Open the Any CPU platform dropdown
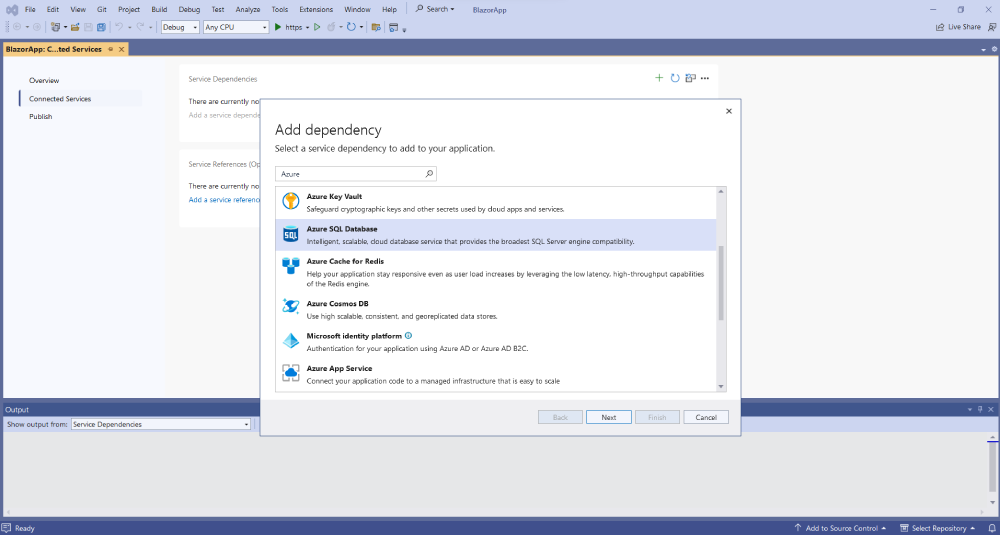 [x=236, y=27]
